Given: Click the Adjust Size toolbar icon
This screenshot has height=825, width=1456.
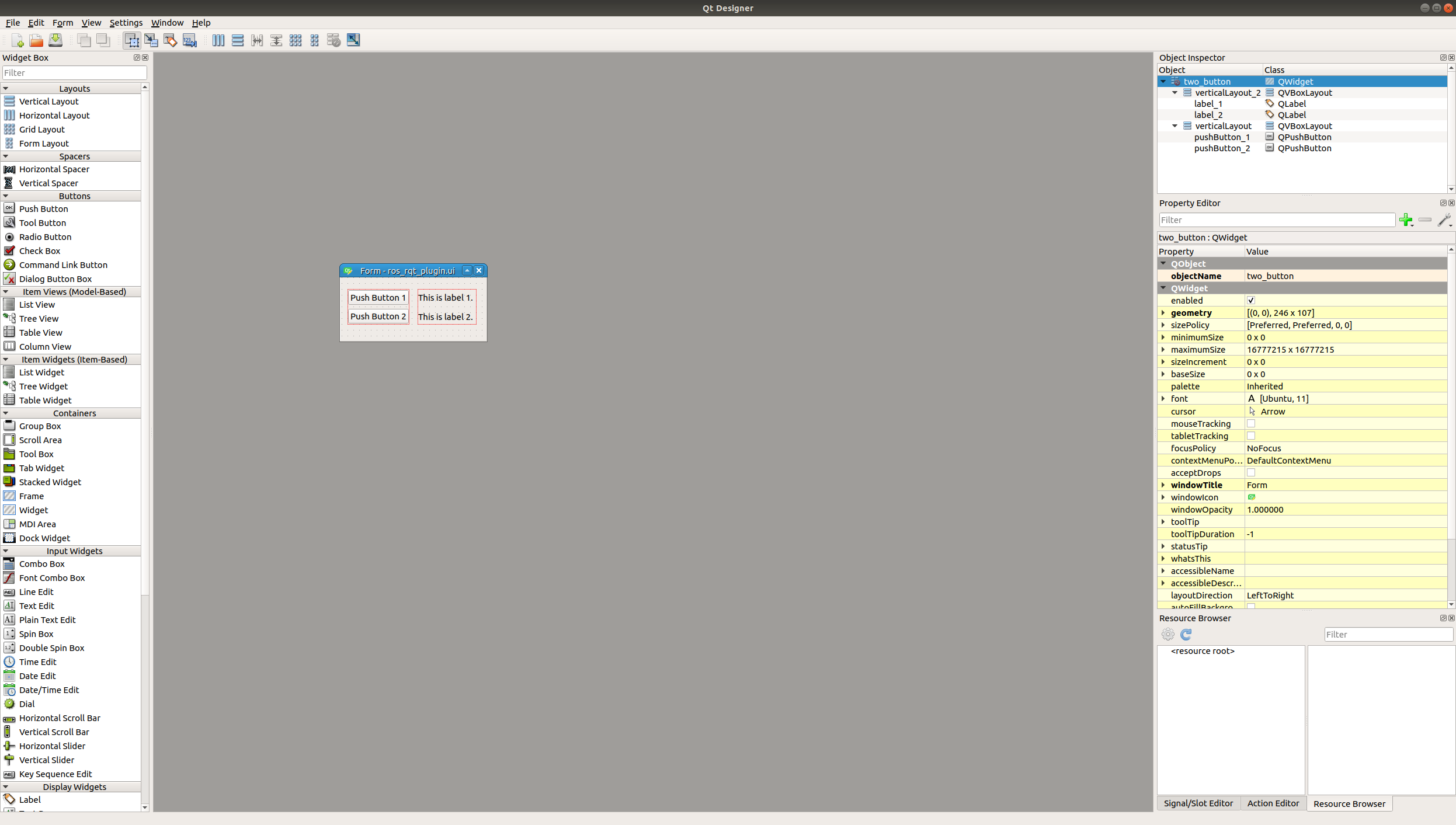Looking at the screenshot, I should [x=353, y=40].
